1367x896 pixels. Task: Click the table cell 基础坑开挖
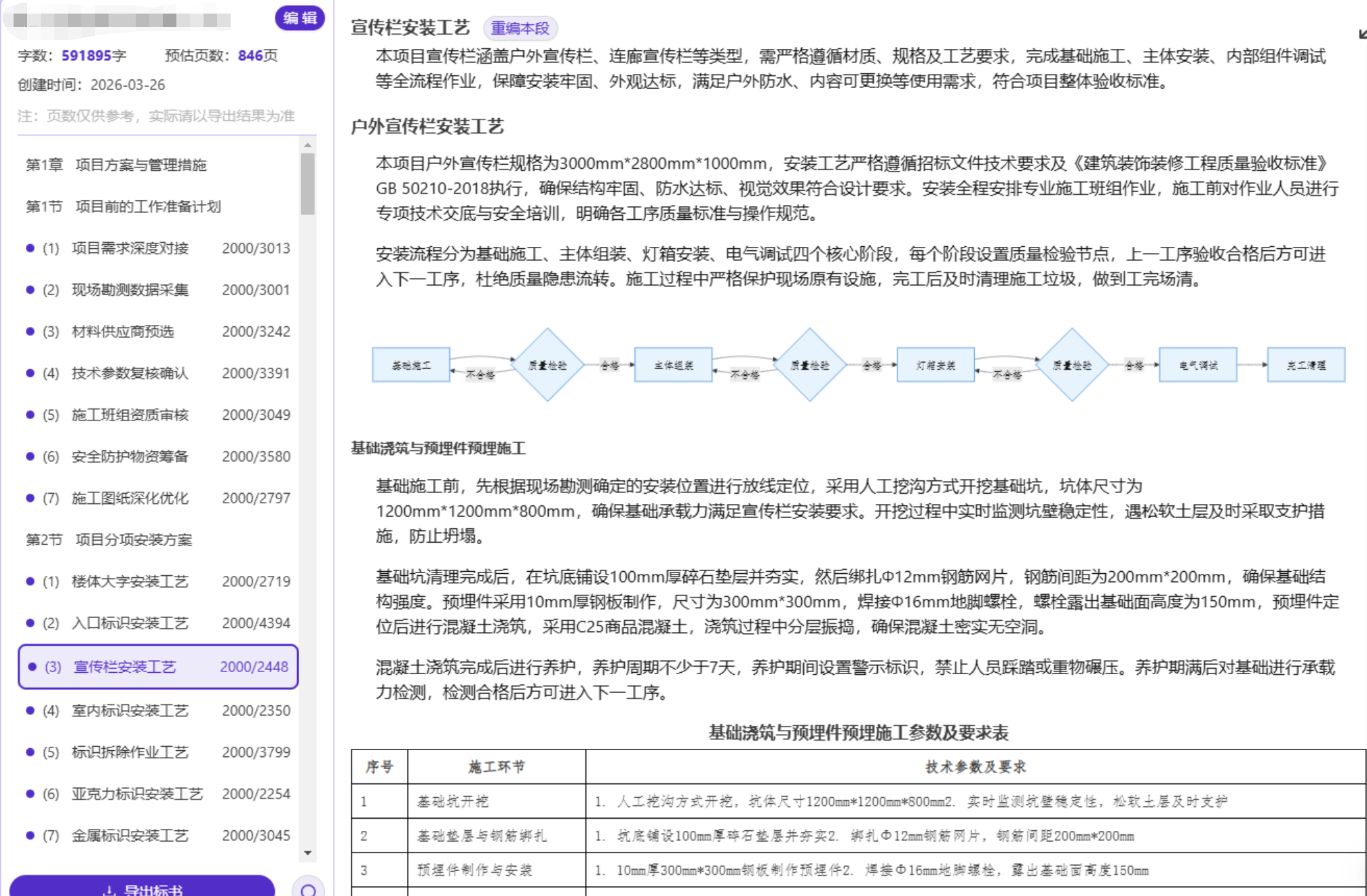click(497, 801)
